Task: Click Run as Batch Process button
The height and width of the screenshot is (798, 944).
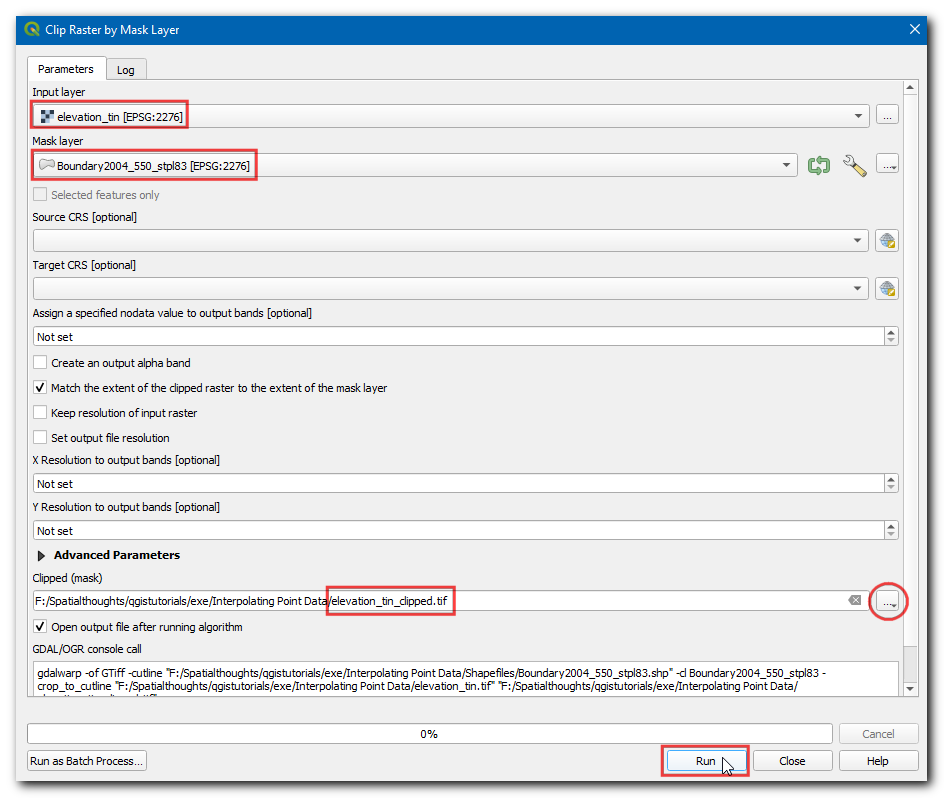Action: (x=87, y=761)
